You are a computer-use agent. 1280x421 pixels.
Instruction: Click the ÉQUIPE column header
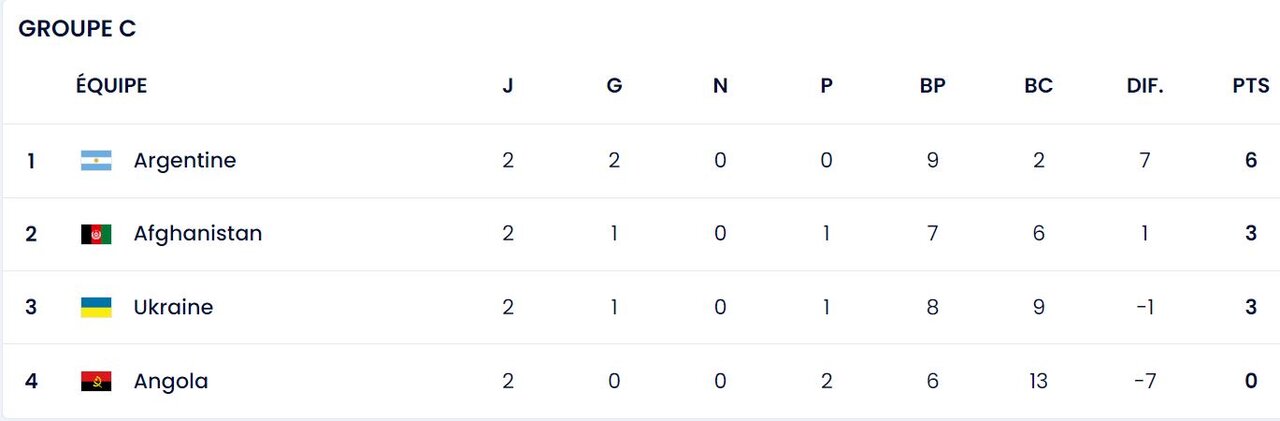coord(111,86)
